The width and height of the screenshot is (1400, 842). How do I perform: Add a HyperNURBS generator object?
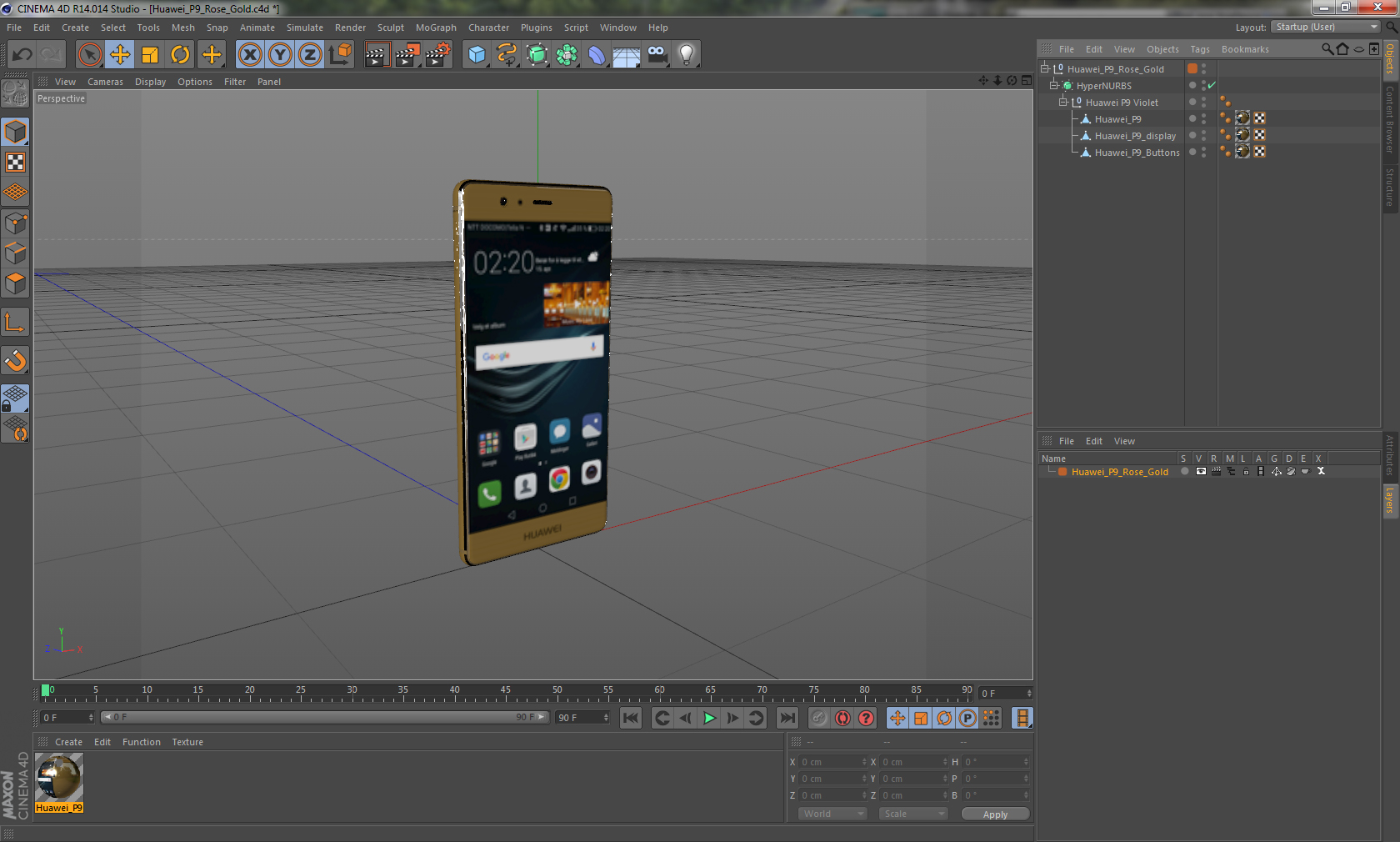pos(537,55)
